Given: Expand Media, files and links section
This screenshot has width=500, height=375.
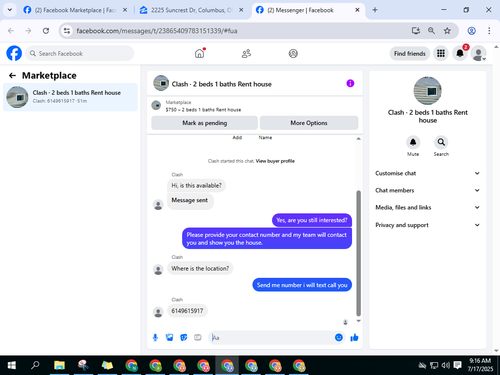Looking at the screenshot, I should coord(428,207).
